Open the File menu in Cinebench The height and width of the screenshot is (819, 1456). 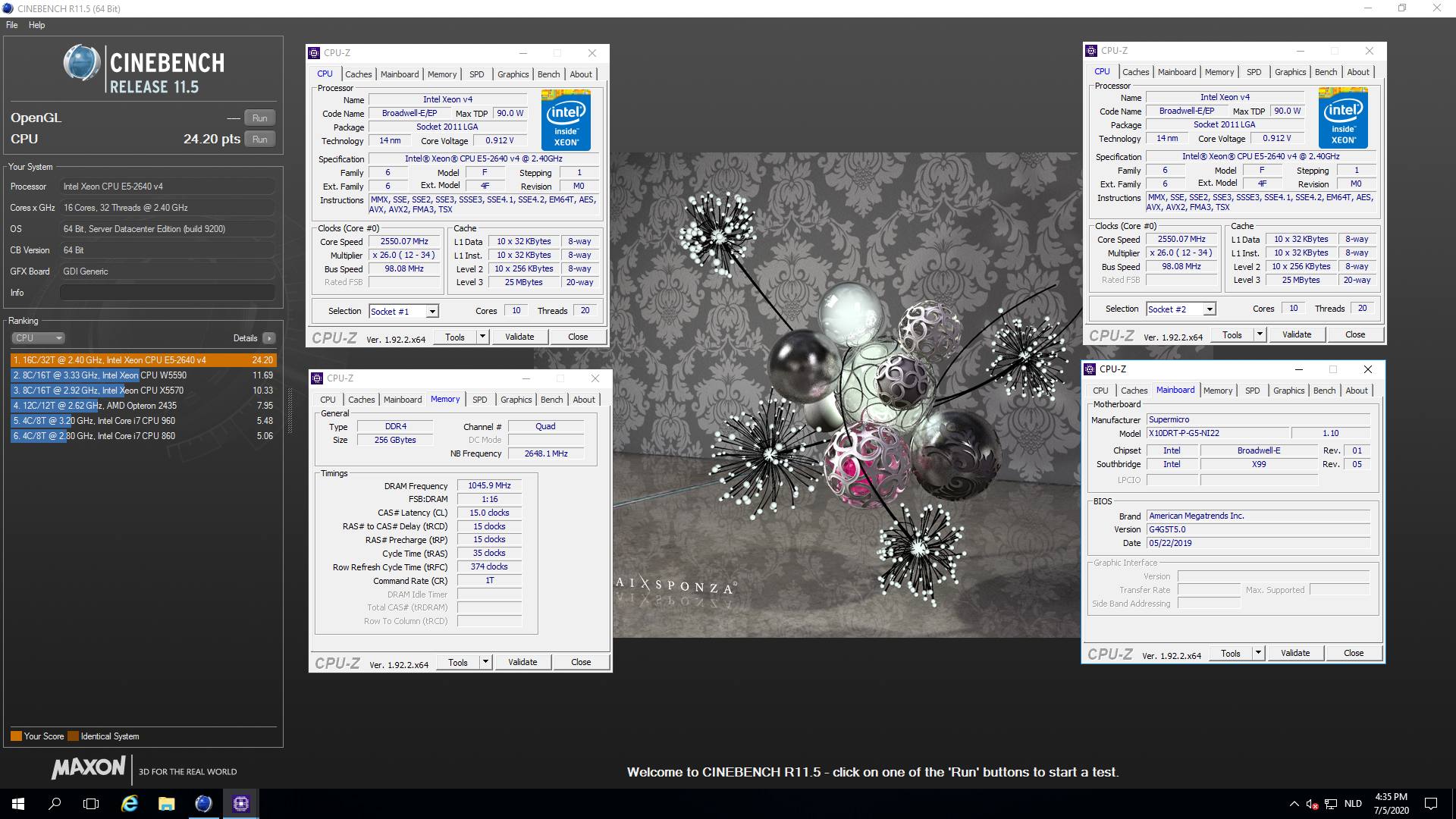(x=12, y=25)
